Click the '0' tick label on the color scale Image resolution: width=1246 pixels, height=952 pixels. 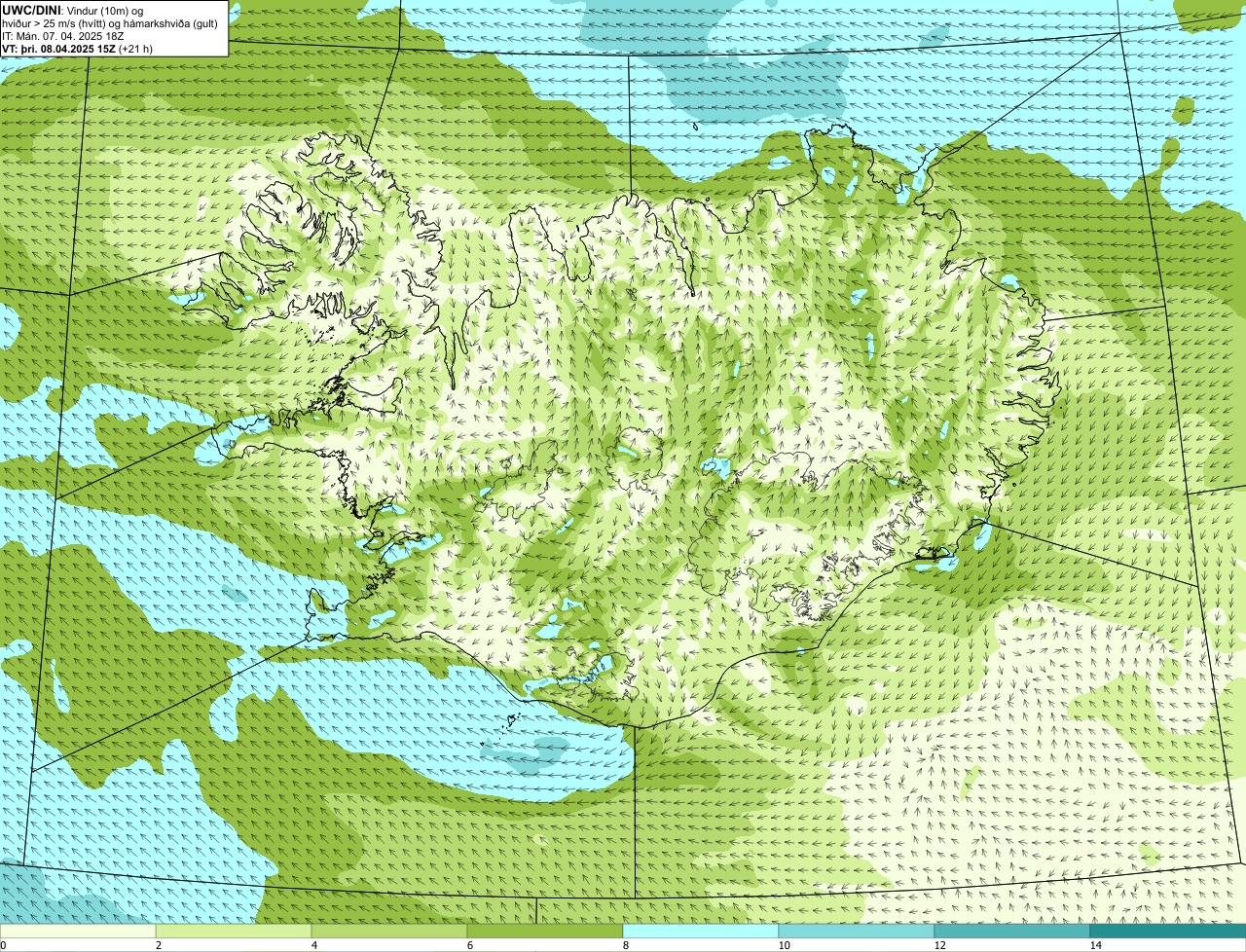pos(3,945)
